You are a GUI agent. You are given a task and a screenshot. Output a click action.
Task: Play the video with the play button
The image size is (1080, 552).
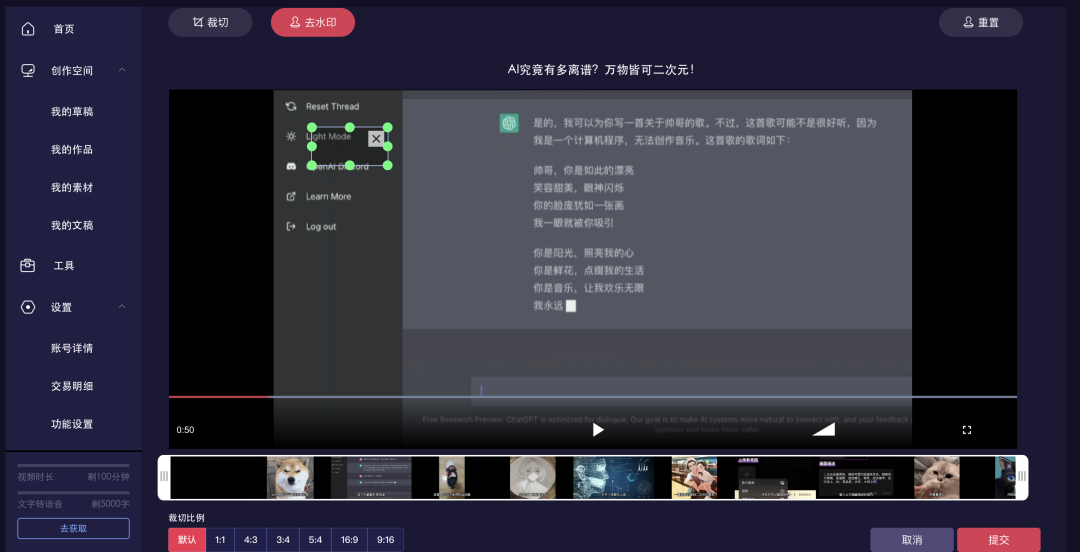pyautogui.click(x=598, y=429)
